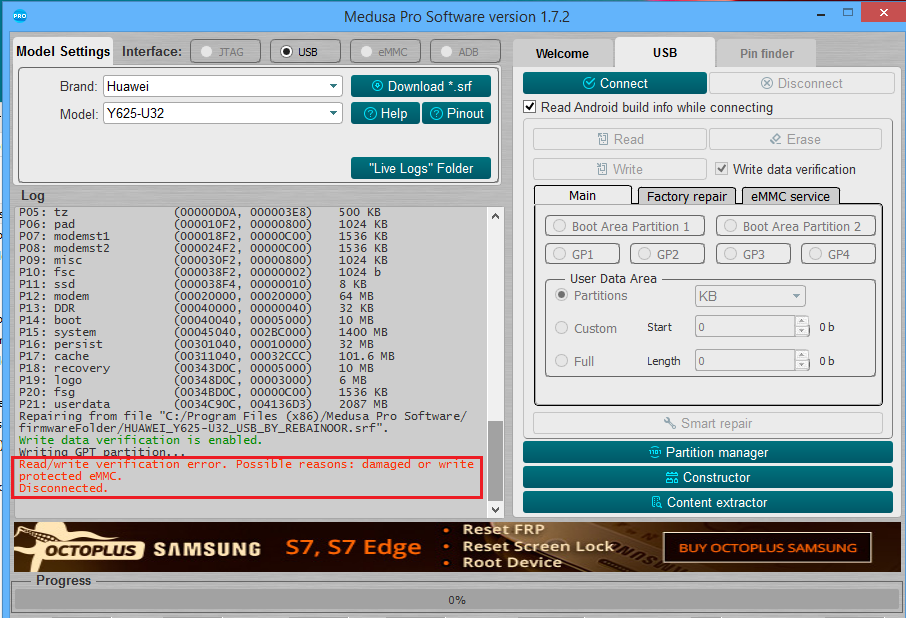Click the Read document icon

(603, 139)
